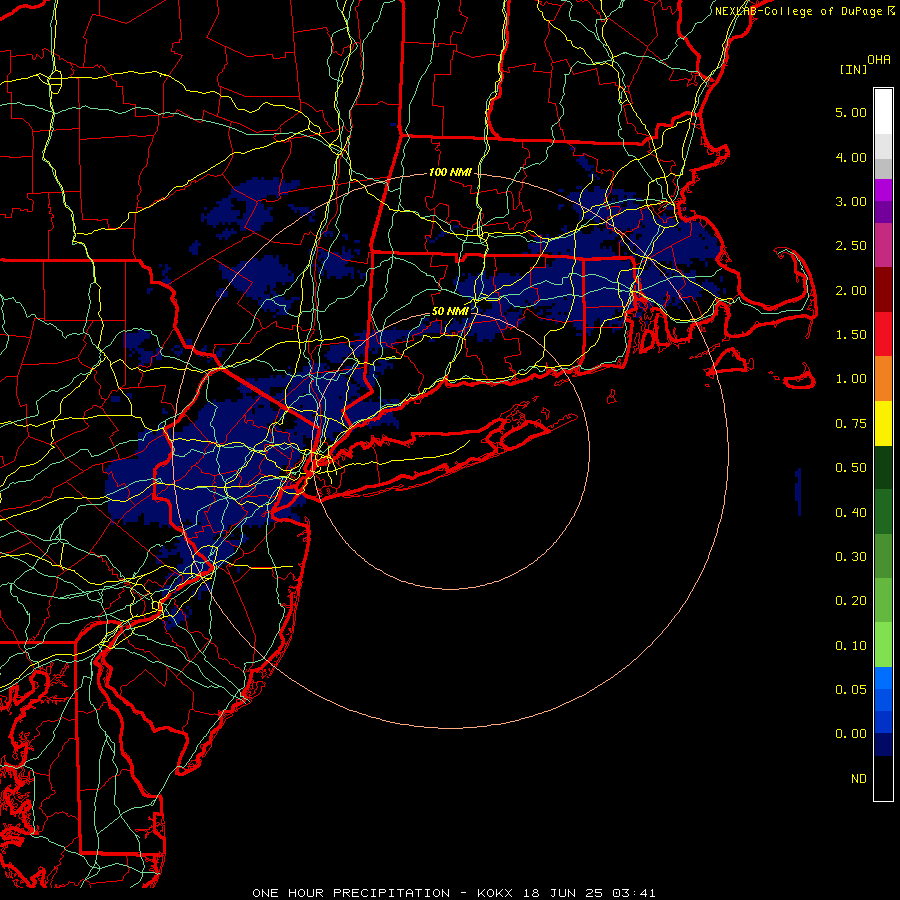Click the lightest green swatch near 0.10
Viewport: 900px width, 900px height.
point(883,645)
